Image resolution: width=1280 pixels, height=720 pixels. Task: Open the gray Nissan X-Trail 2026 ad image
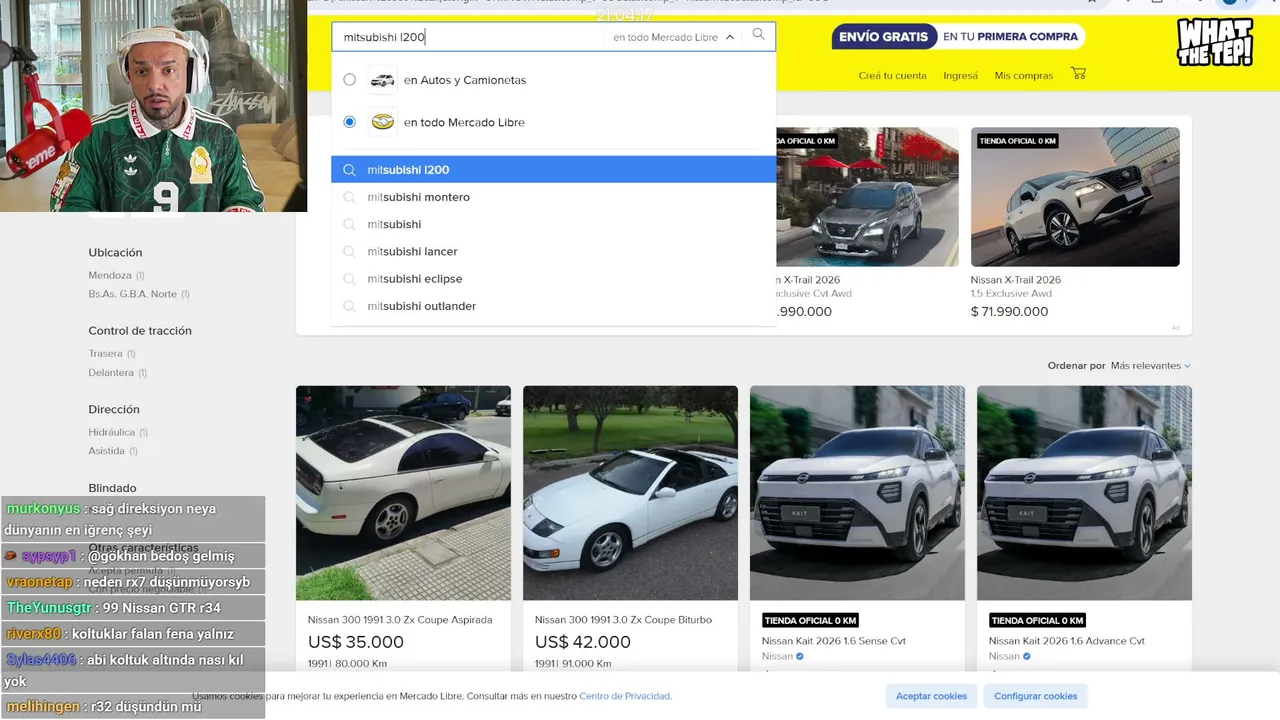[x=868, y=197]
